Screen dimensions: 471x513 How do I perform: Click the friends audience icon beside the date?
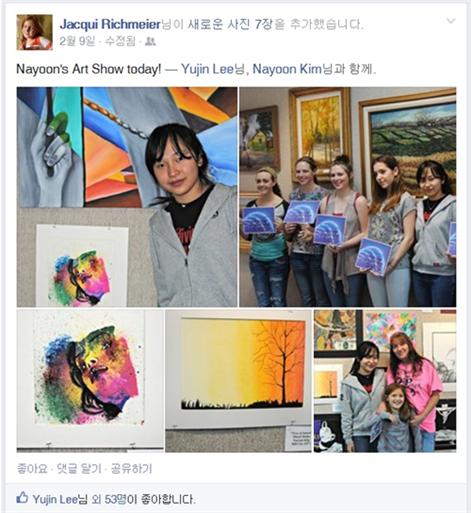(151, 42)
